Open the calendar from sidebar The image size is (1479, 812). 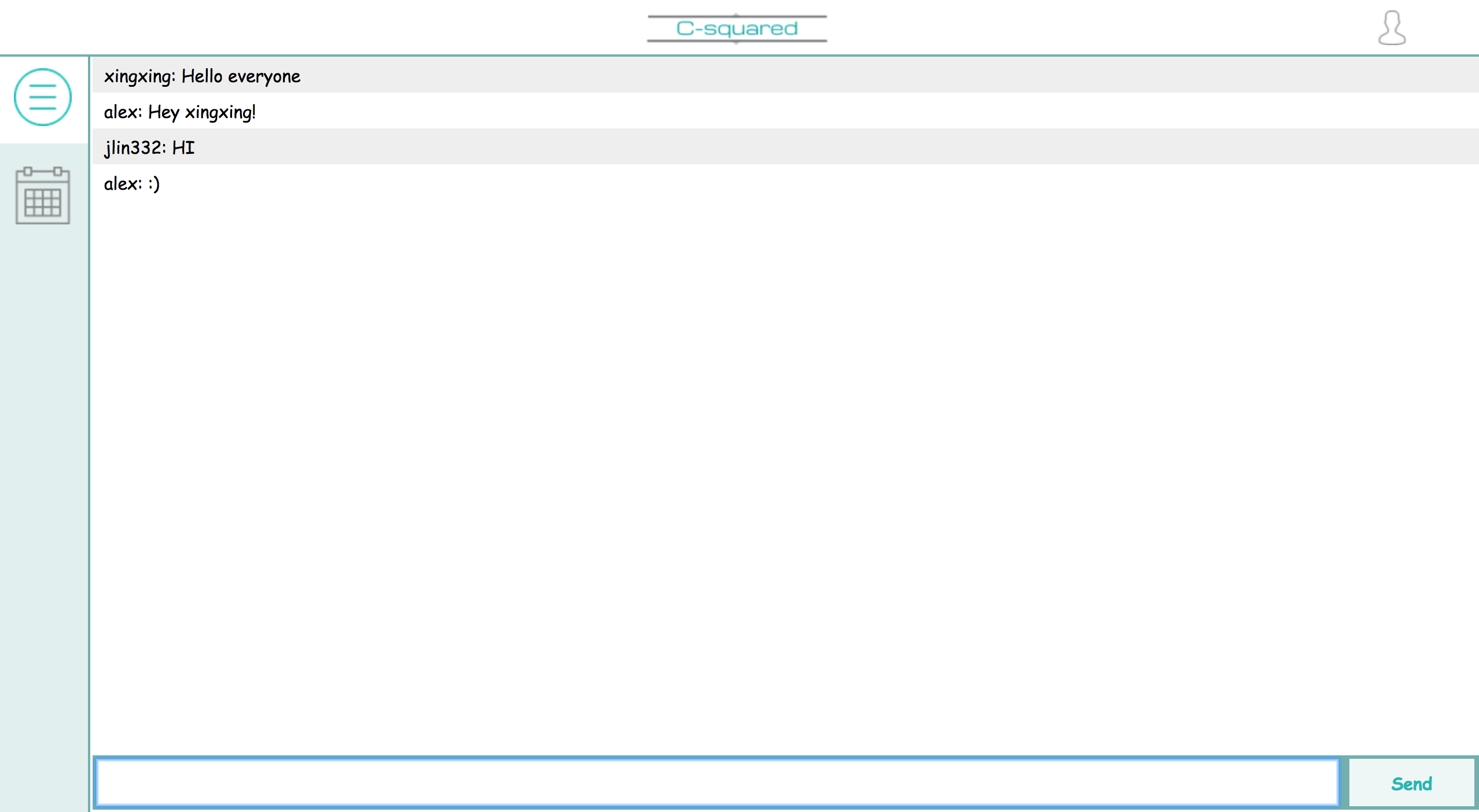(x=43, y=195)
